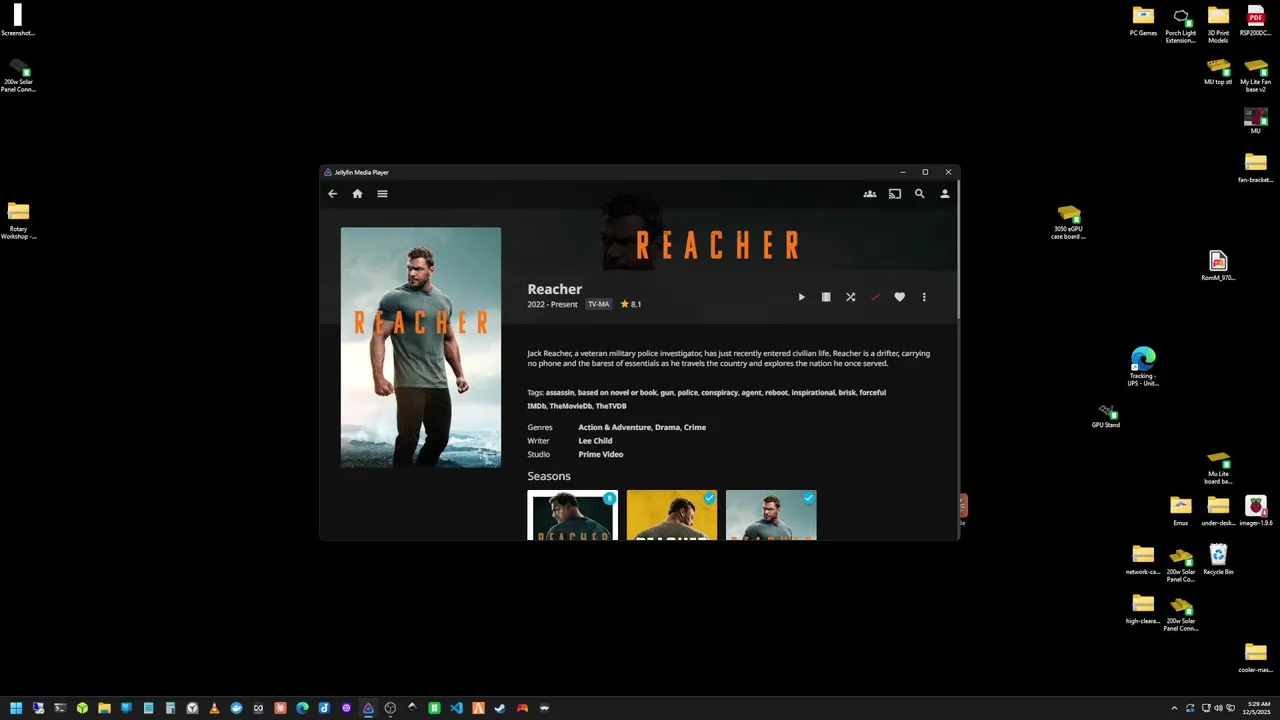
Task: Select the high-cleara zip folder
Action: [x=1143, y=608]
